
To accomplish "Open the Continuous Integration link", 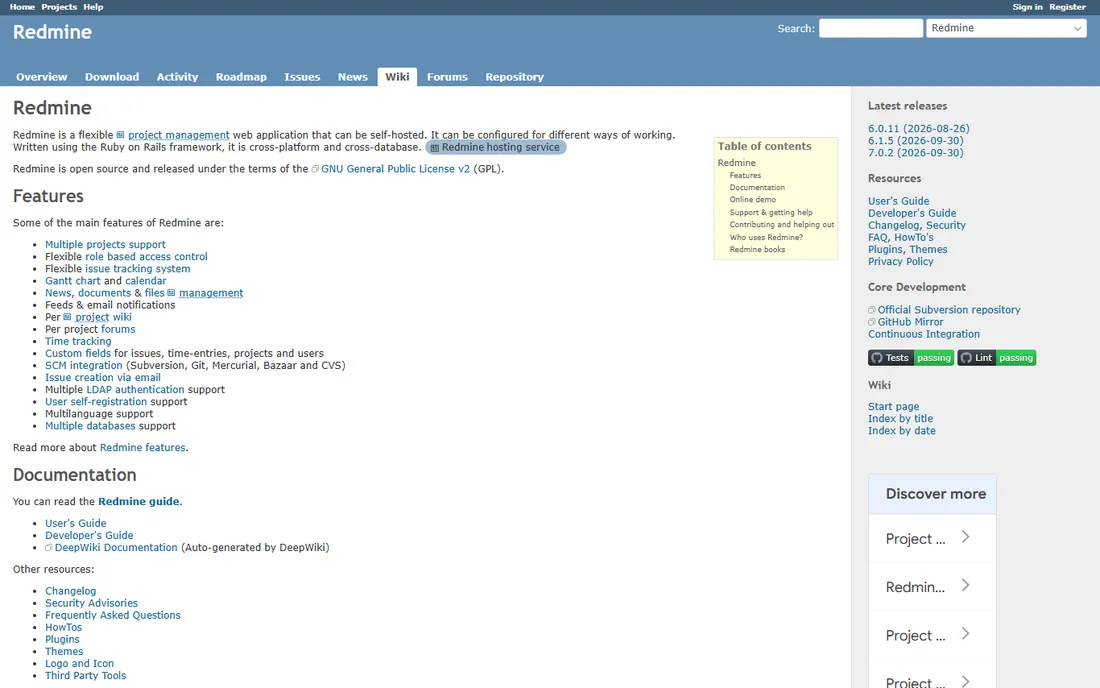I will click(924, 335).
